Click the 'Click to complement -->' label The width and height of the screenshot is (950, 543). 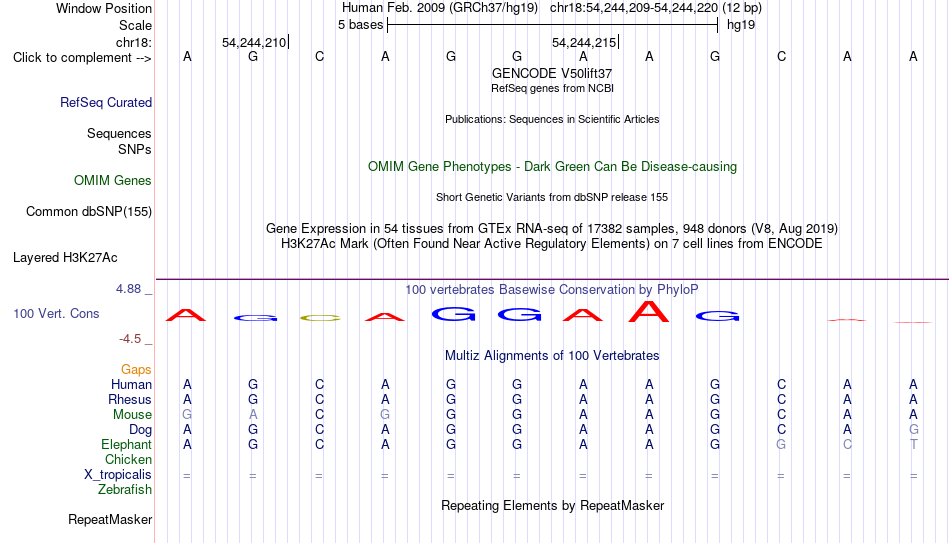point(82,58)
